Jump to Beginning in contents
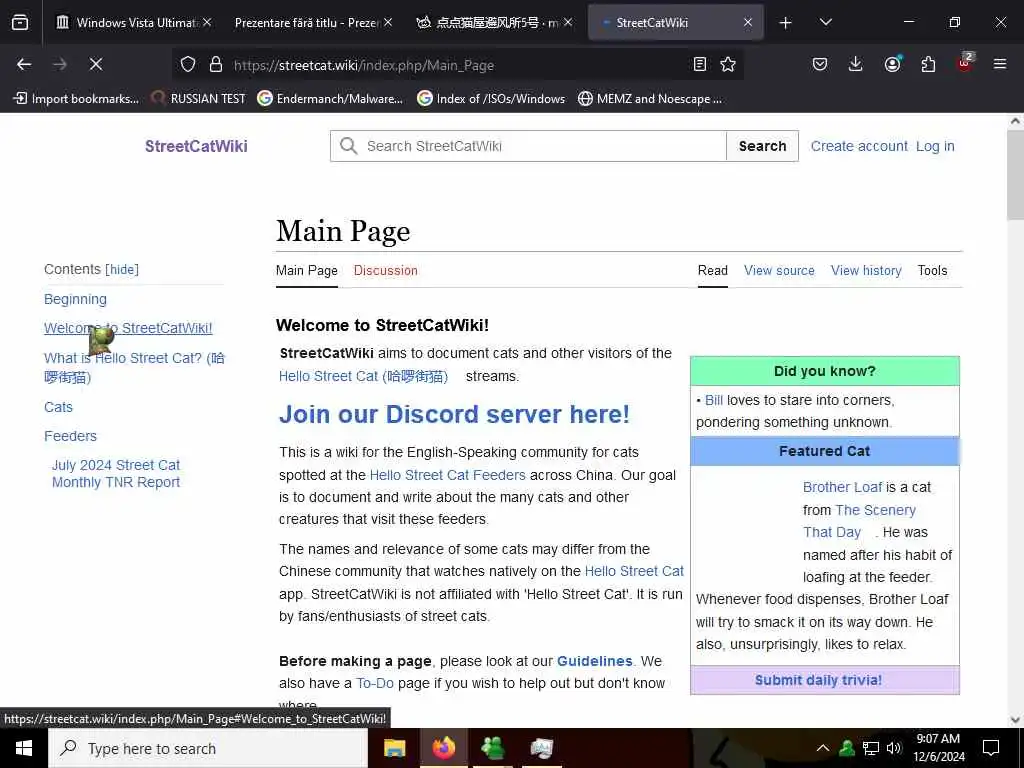The image size is (1024, 768). coord(75,299)
